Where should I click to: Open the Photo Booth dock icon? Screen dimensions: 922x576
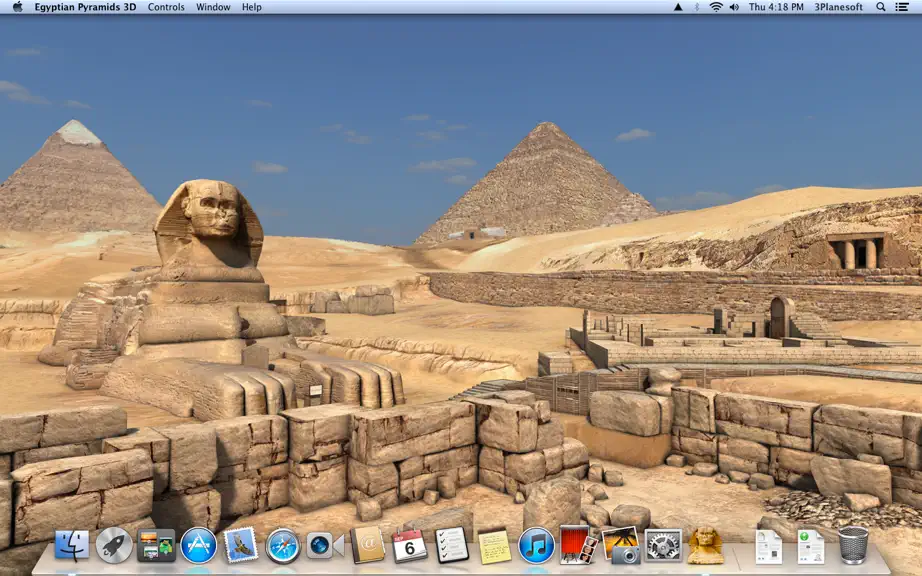tap(577, 545)
